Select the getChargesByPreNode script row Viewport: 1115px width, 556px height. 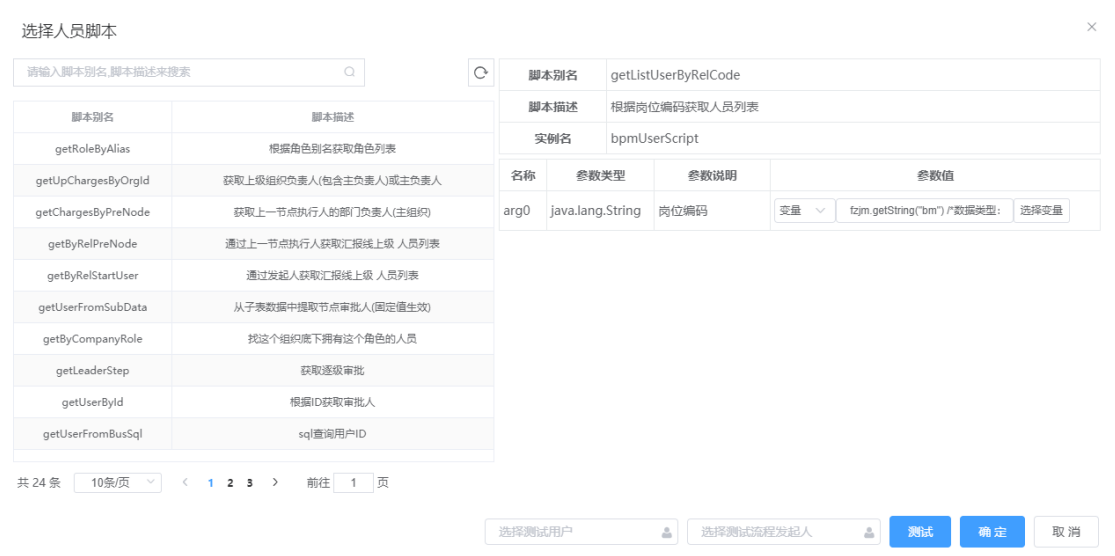coord(254,212)
